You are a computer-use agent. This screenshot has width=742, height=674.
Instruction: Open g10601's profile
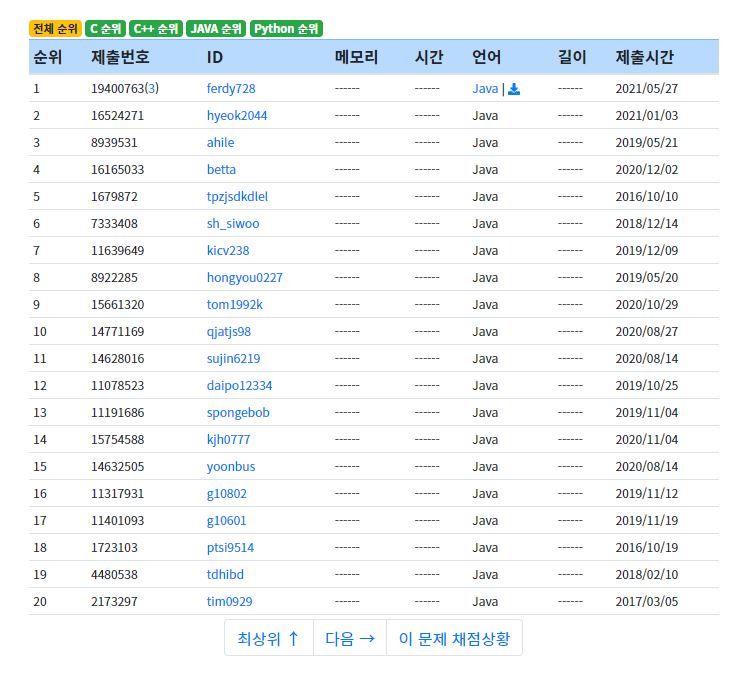(226, 520)
